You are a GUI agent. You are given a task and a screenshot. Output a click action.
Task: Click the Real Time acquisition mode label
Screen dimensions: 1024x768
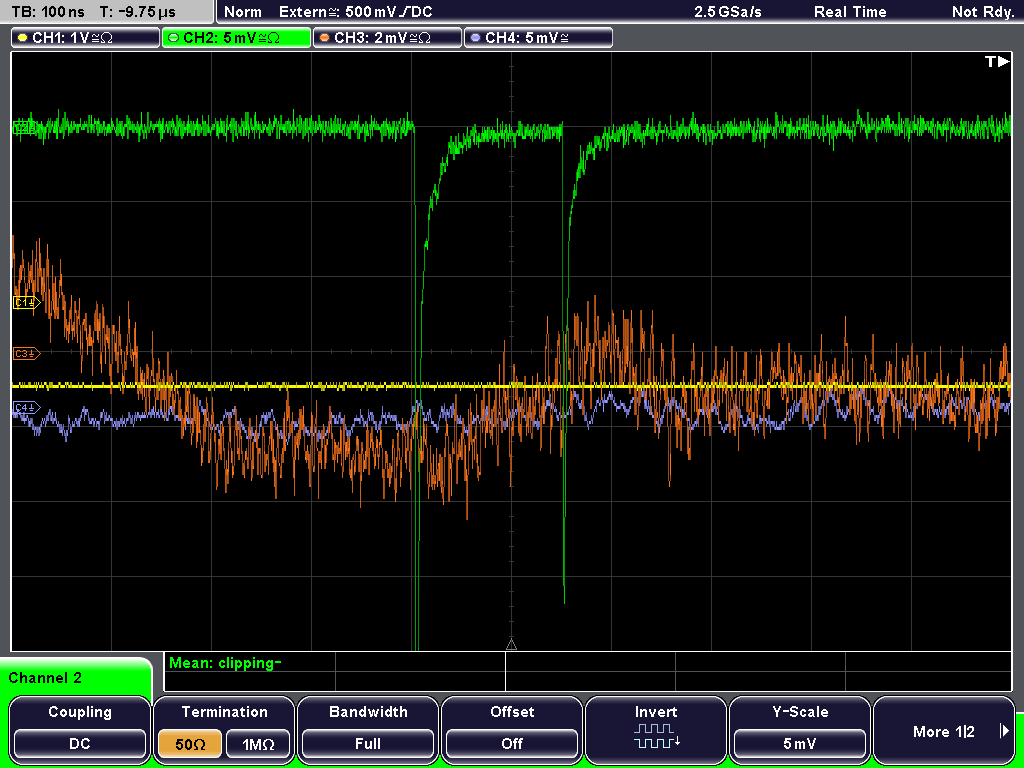pyautogui.click(x=850, y=12)
